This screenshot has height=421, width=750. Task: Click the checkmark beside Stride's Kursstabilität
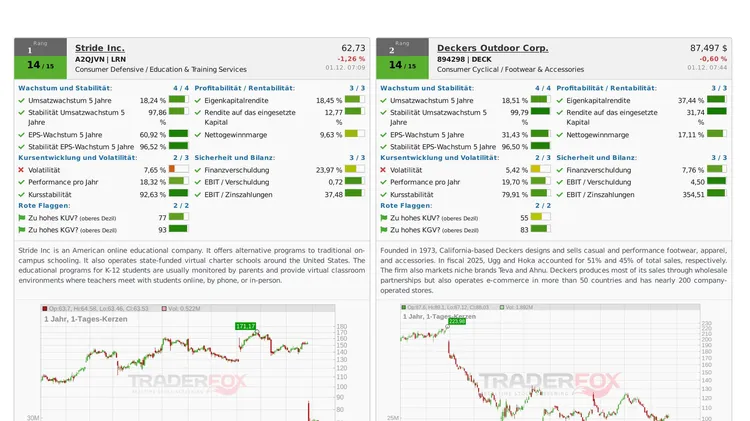(22, 194)
